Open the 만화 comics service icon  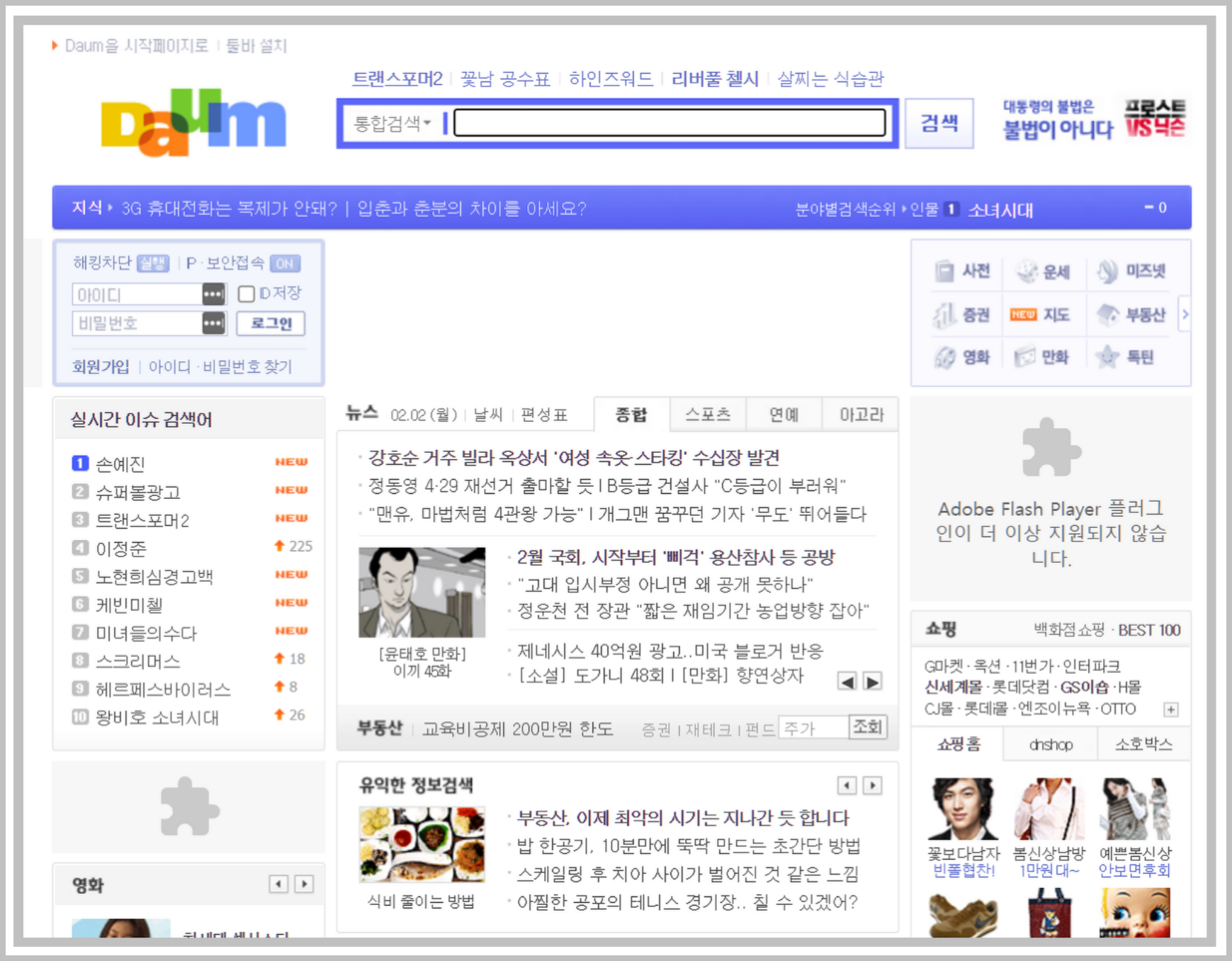click(1041, 357)
